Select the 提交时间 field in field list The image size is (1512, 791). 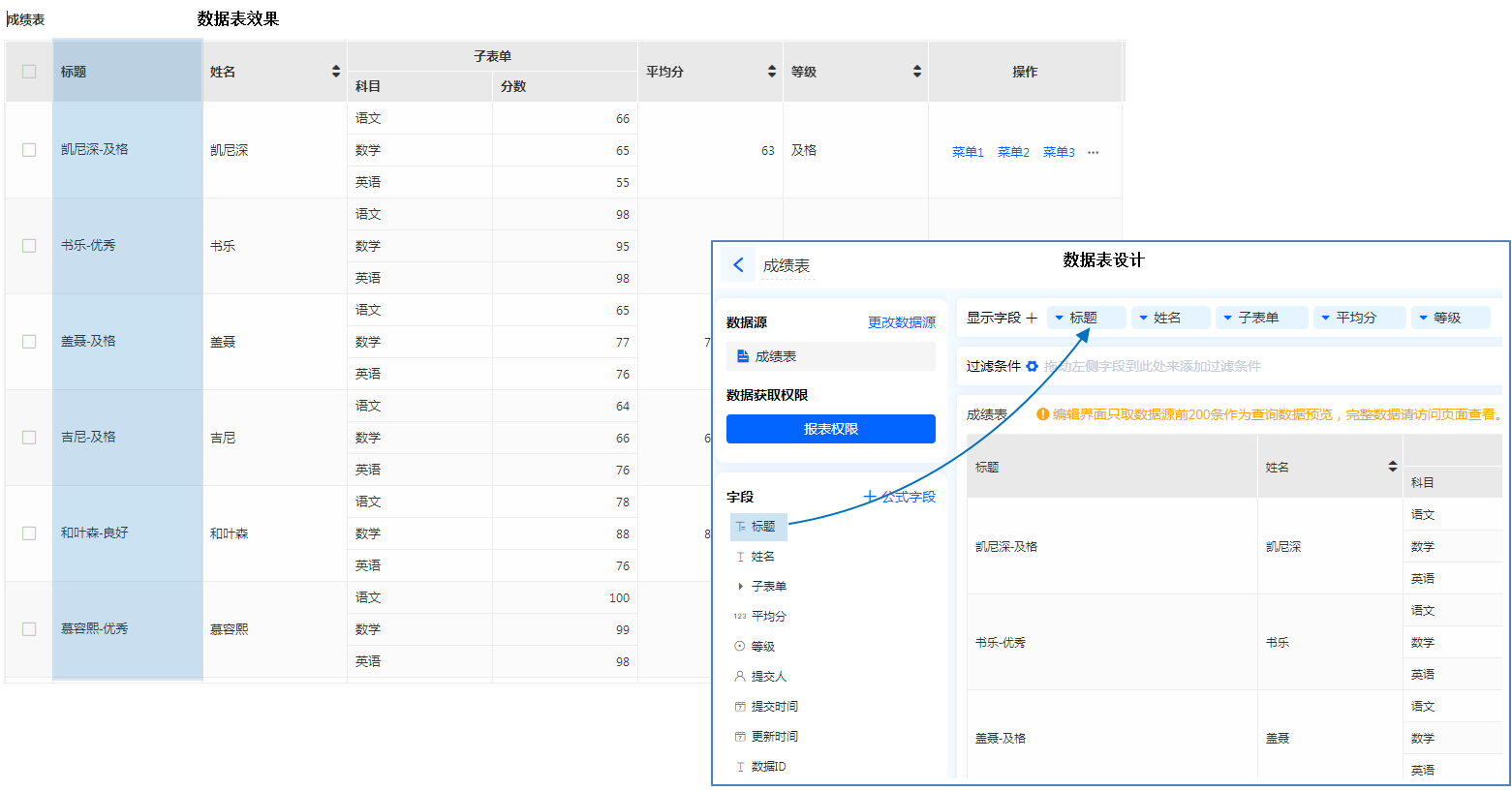774,707
